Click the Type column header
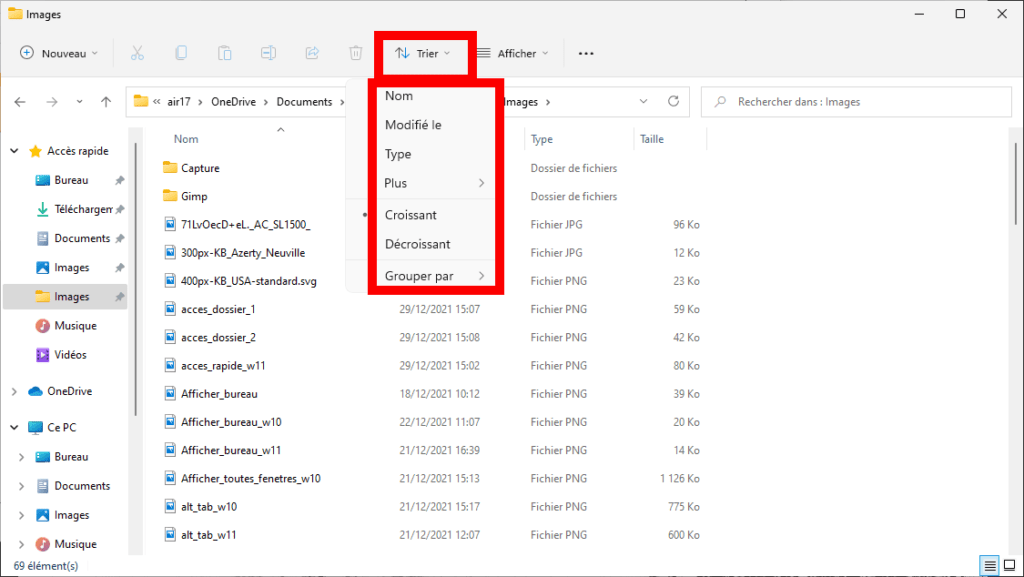This screenshot has height=577, width=1024. (x=541, y=139)
